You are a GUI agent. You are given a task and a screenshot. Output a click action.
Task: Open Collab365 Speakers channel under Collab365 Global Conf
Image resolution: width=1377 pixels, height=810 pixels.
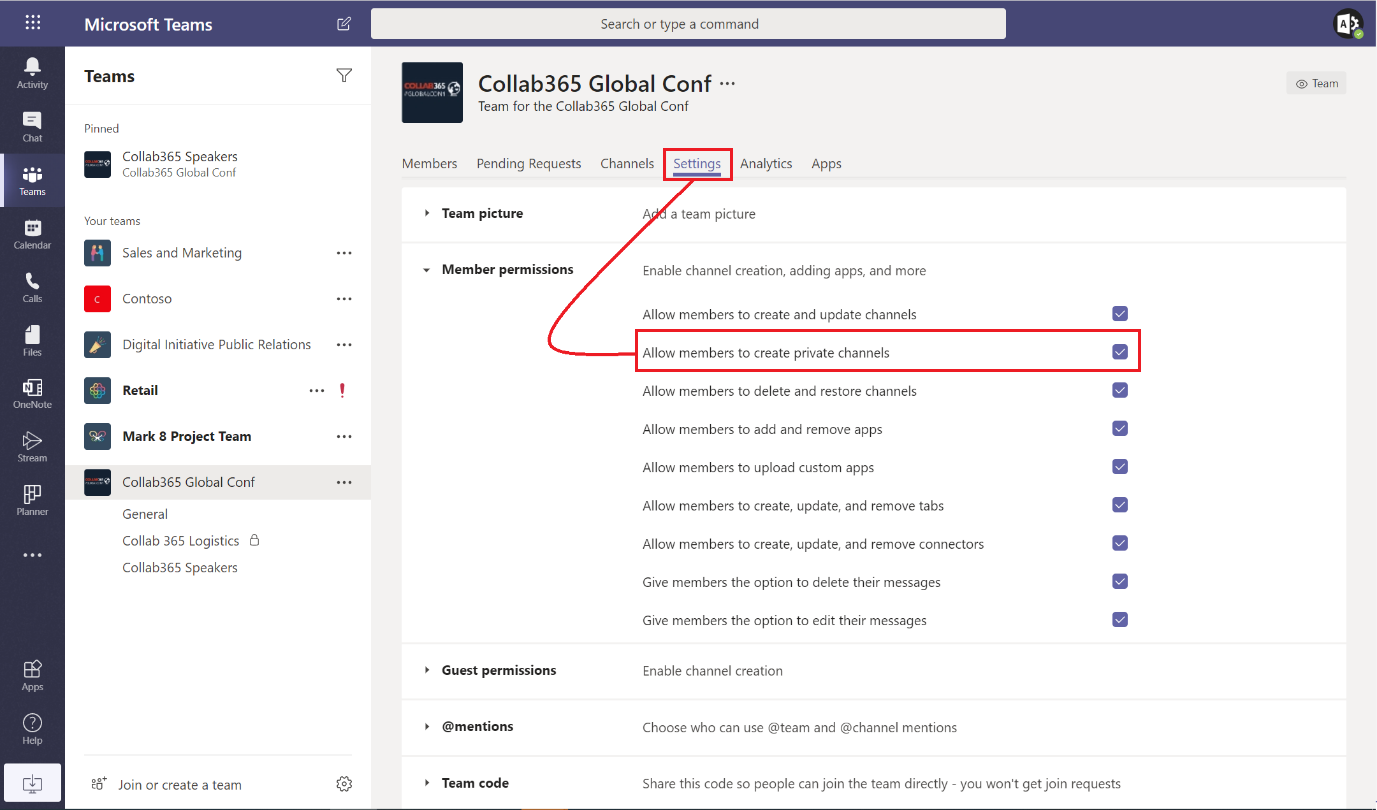180,568
